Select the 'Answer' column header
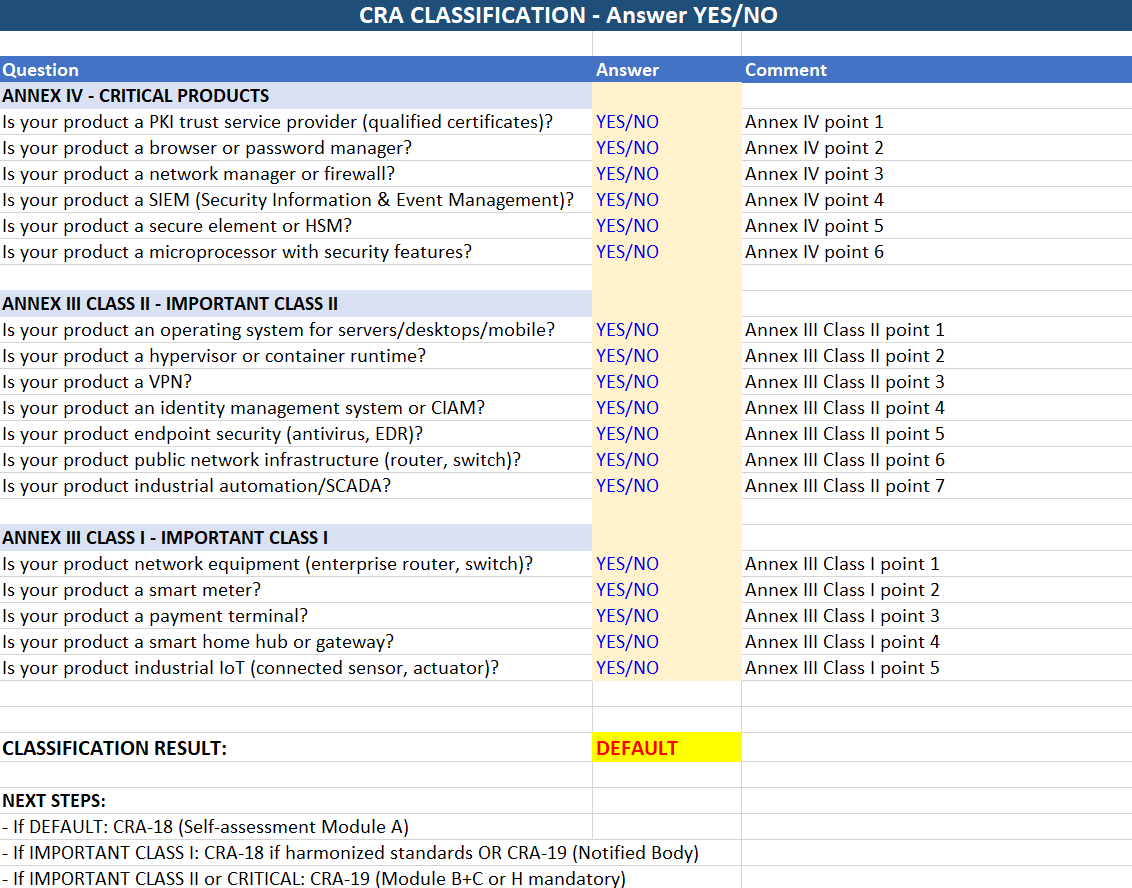This screenshot has width=1132, height=888. click(627, 70)
